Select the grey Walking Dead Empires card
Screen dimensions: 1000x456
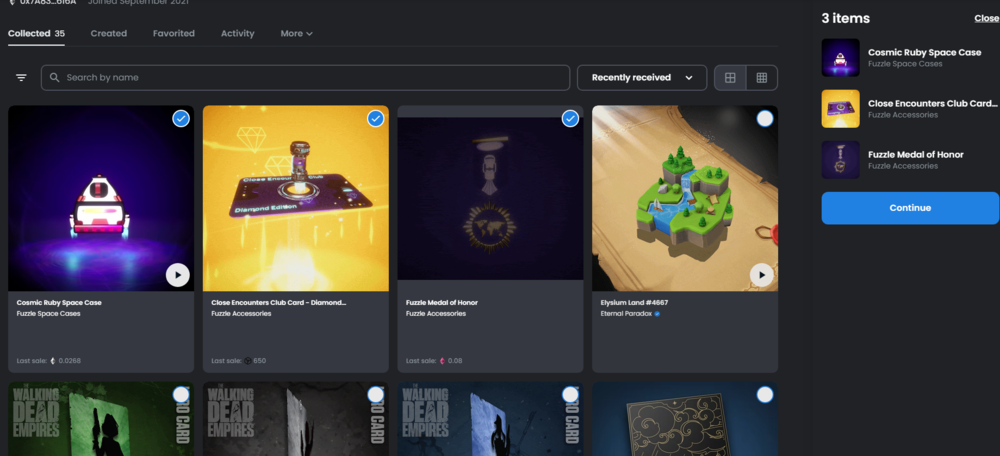tap(376, 395)
